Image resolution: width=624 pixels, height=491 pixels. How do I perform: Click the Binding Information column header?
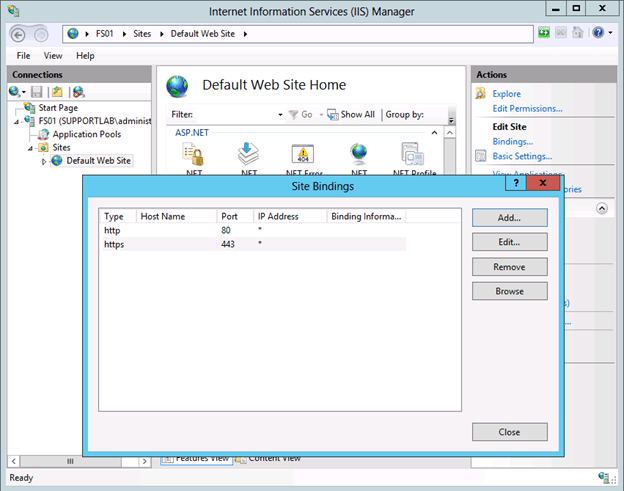(366, 216)
